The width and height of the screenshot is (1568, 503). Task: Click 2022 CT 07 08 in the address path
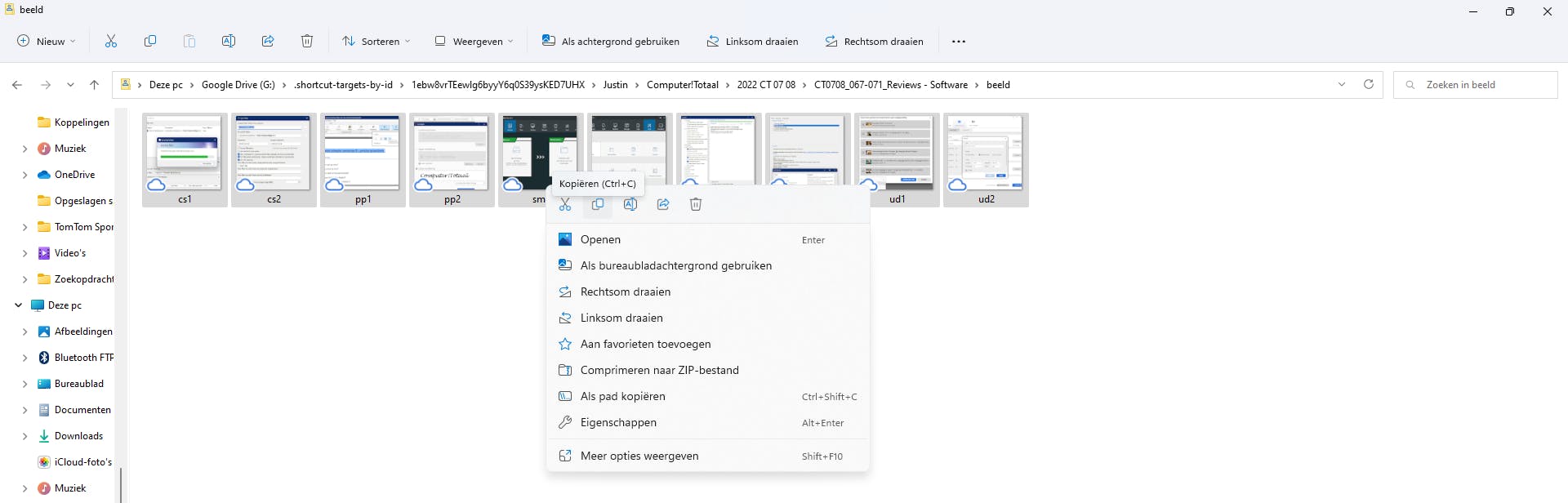point(766,85)
